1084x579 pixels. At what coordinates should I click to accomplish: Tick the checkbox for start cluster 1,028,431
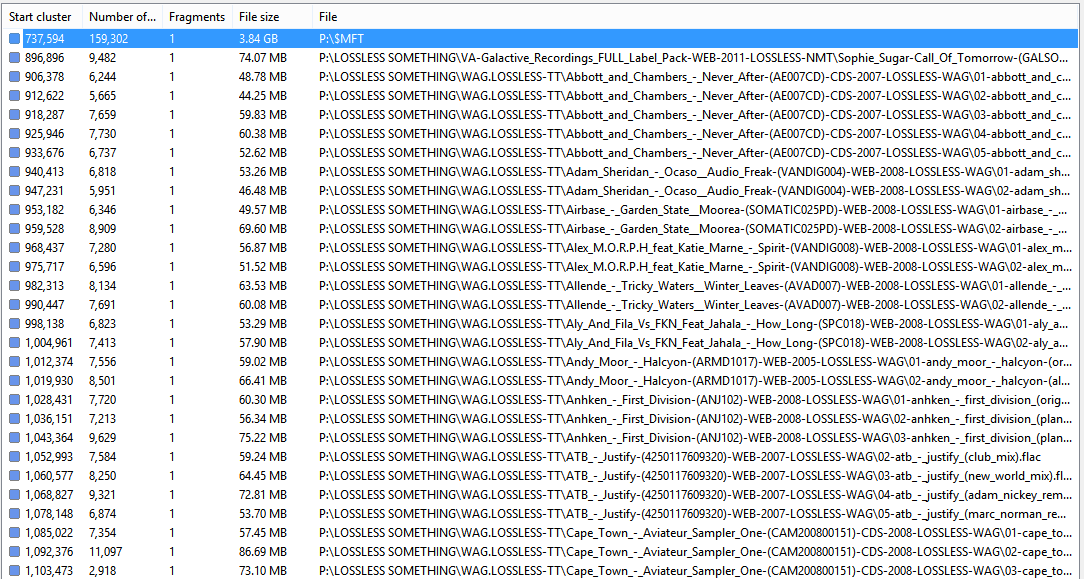[x=14, y=399]
